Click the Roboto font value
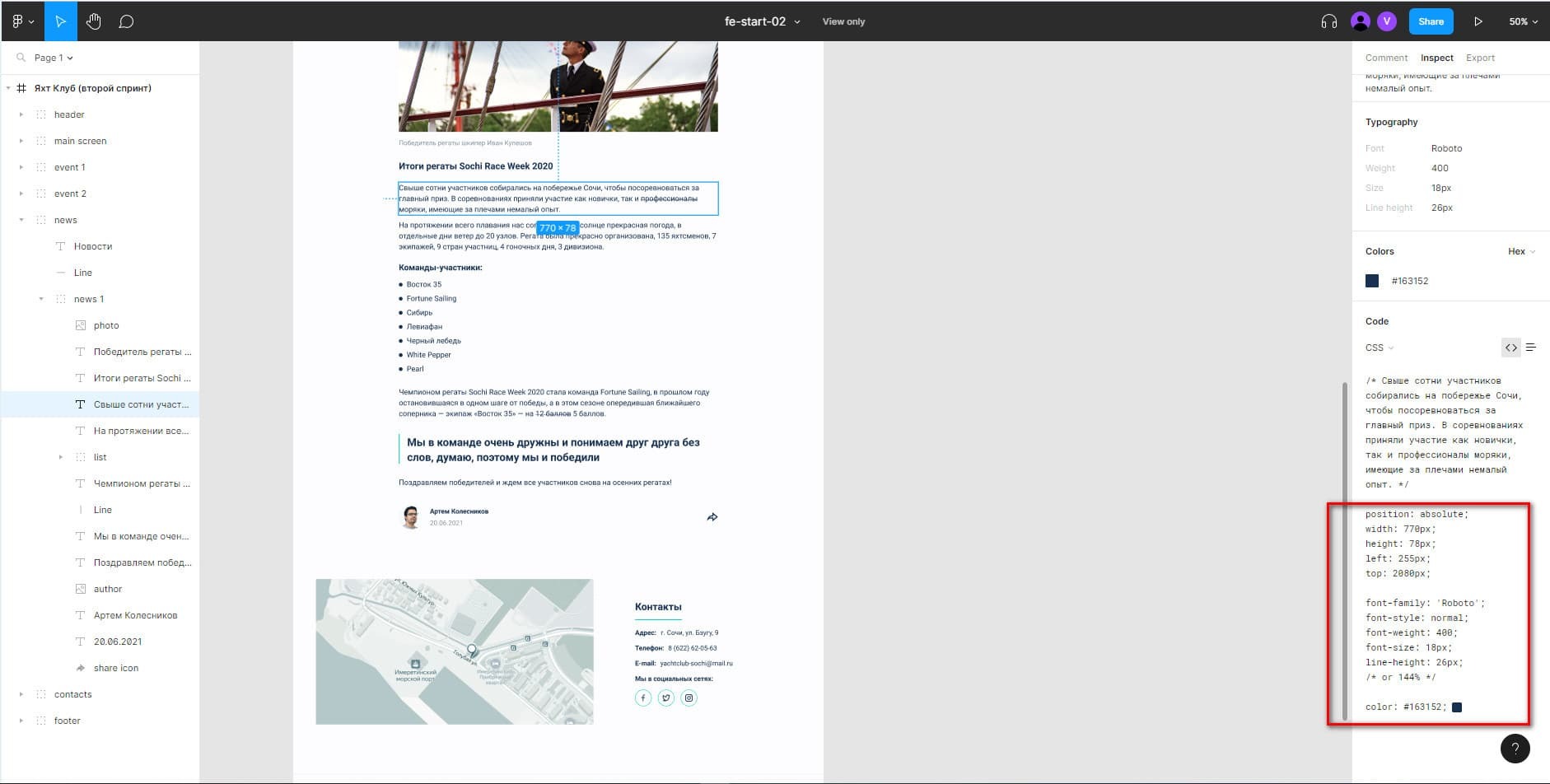This screenshot has height=784, width=1550. point(1446,148)
